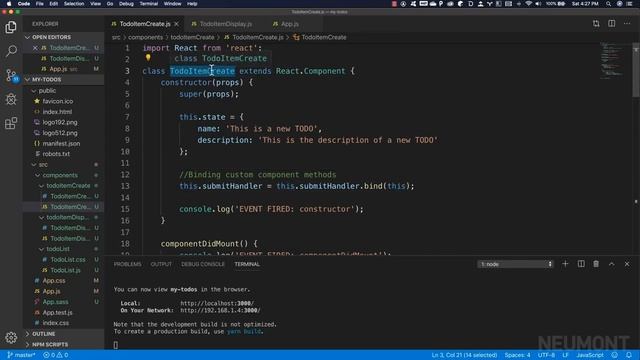
Task: Open the terminal selector dropdown '1: node'
Action: pyautogui.click(x=516, y=264)
